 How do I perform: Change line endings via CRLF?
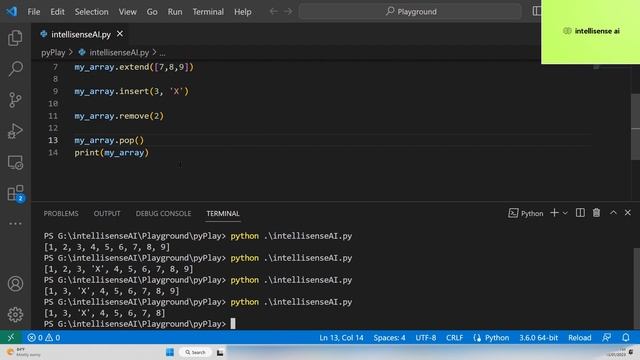(454, 338)
